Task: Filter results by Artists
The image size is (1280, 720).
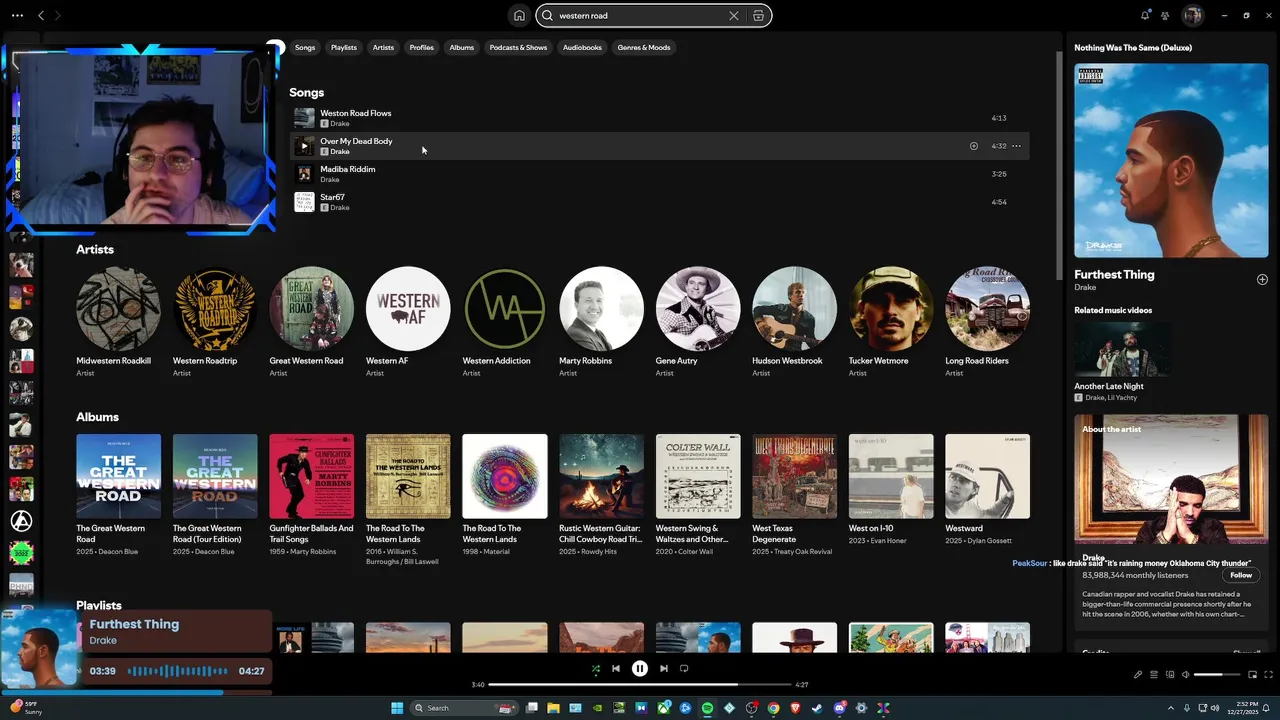Action: click(383, 47)
